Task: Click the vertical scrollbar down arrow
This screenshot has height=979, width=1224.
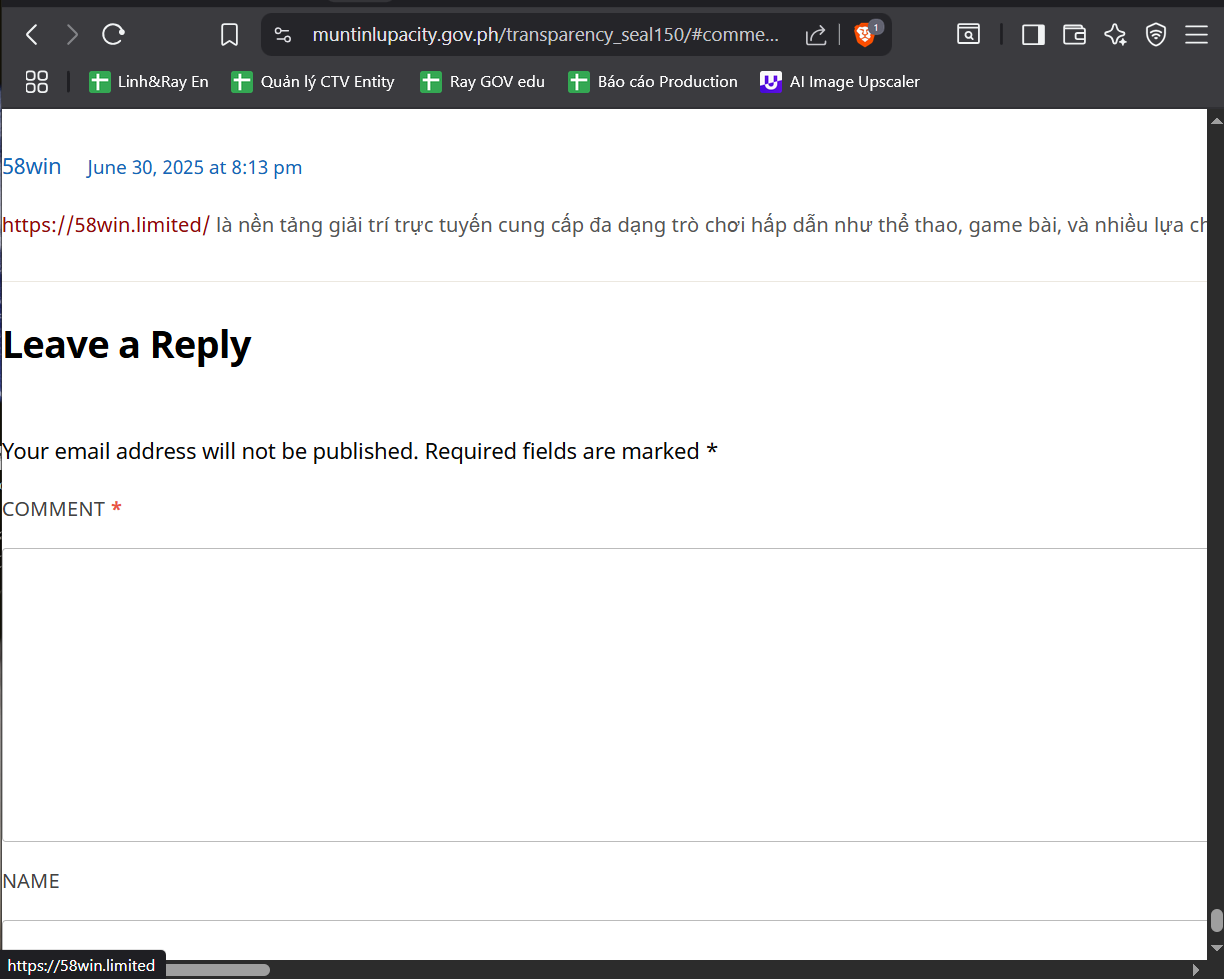Action: (1216, 948)
